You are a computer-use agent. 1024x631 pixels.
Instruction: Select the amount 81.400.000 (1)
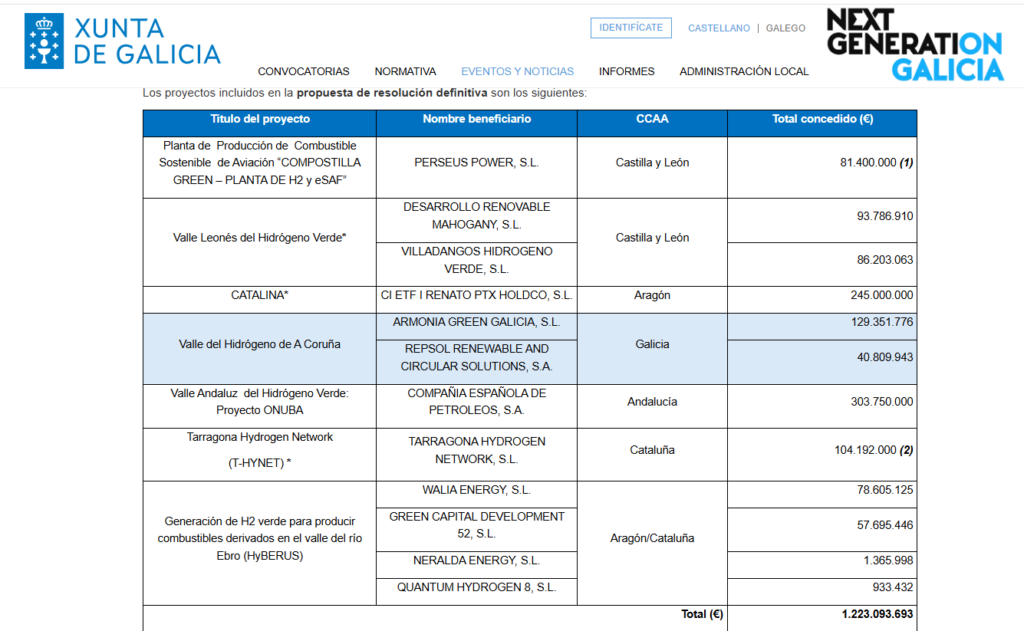(876, 163)
